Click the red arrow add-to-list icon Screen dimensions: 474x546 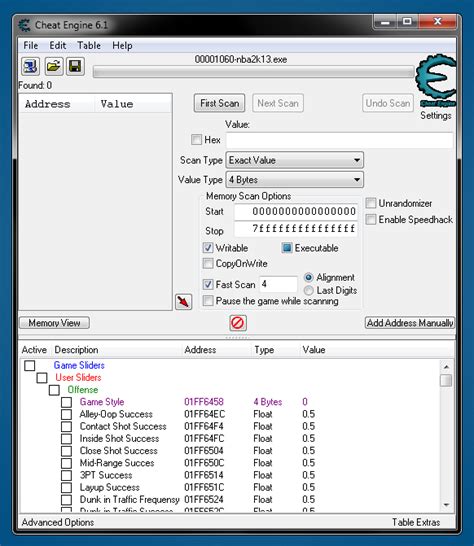[x=184, y=302]
